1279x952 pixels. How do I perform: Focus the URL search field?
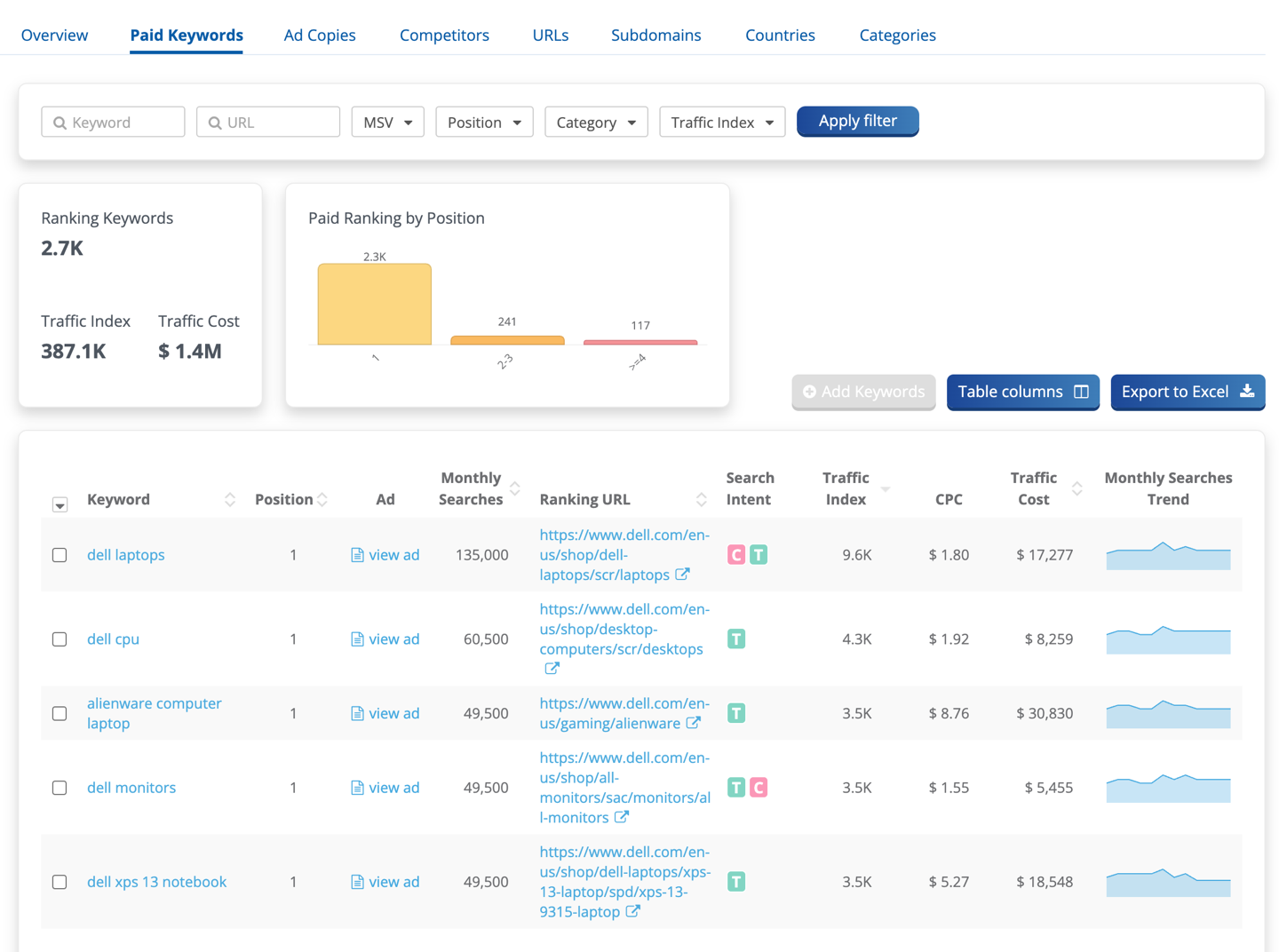click(268, 122)
